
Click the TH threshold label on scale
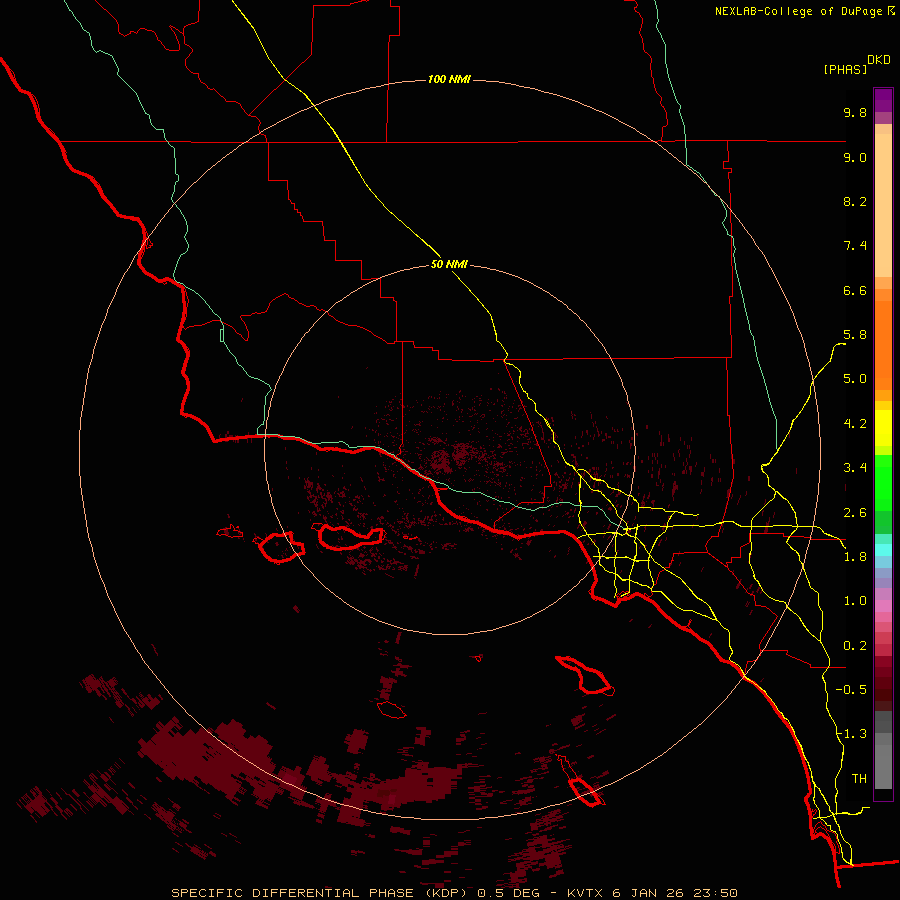pyautogui.click(x=859, y=779)
